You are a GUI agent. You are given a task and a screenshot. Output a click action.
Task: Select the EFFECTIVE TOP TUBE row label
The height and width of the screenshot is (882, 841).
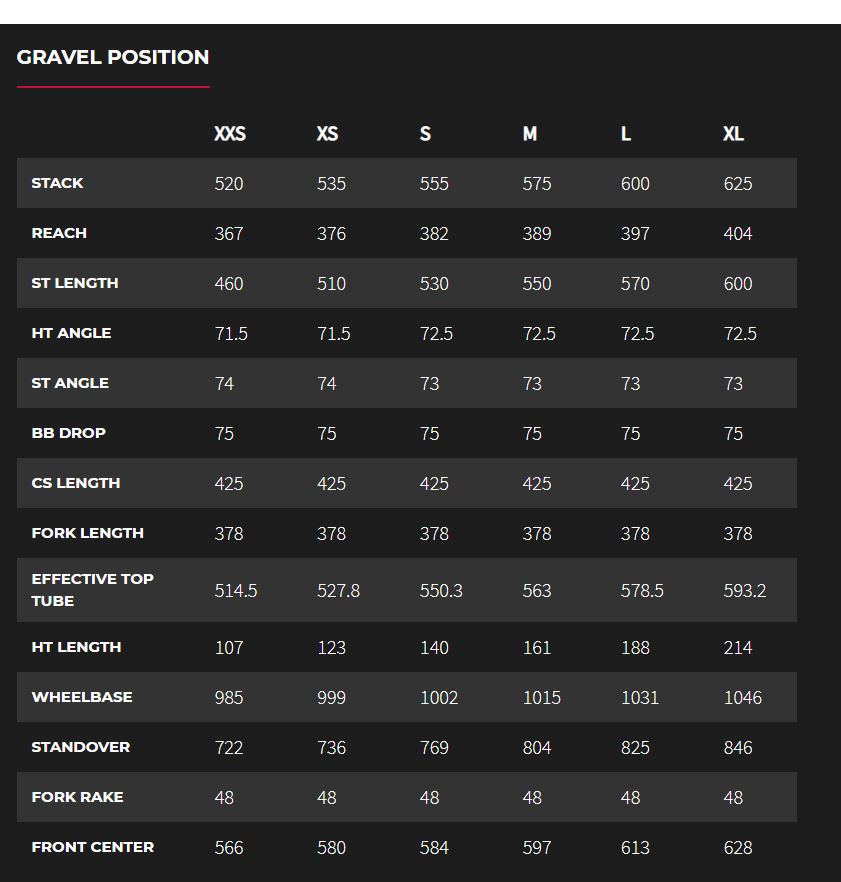tap(92, 590)
